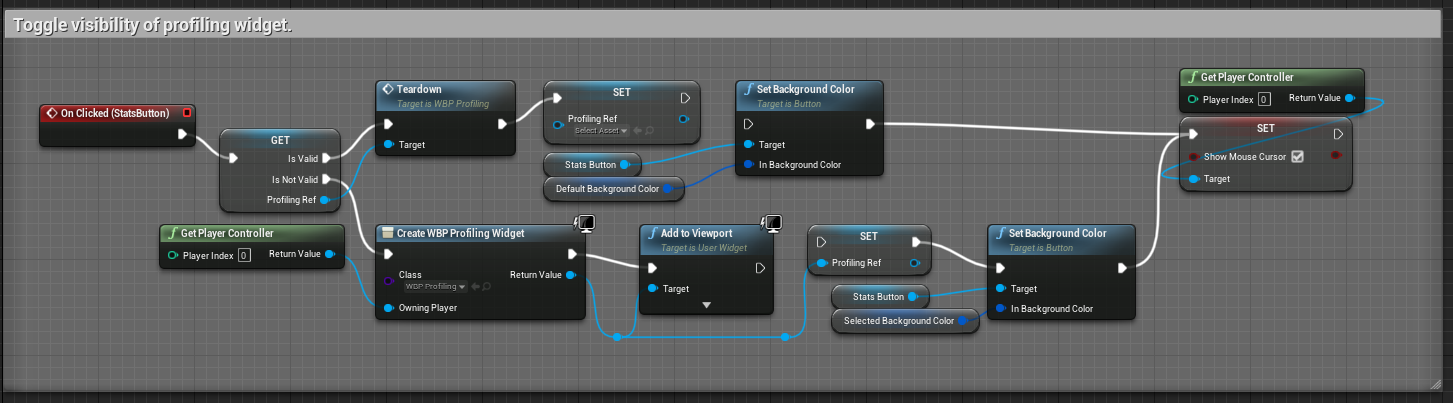1453x403 pixels.
Task: Click the Create WBP Profiling Widget node icon
Action: pos(389,233)
